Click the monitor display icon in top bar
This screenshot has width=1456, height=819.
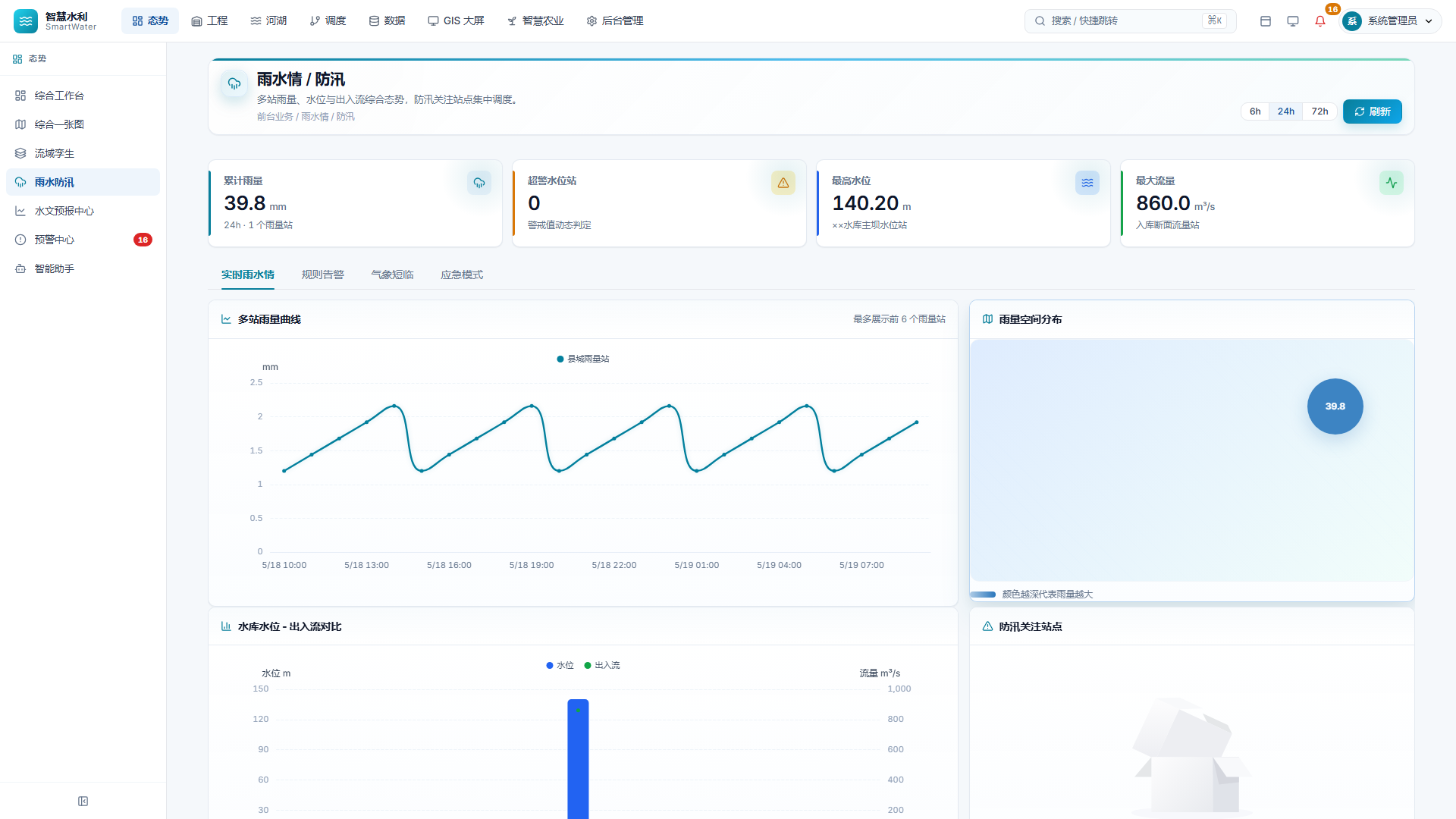[x=1293, y=21]
